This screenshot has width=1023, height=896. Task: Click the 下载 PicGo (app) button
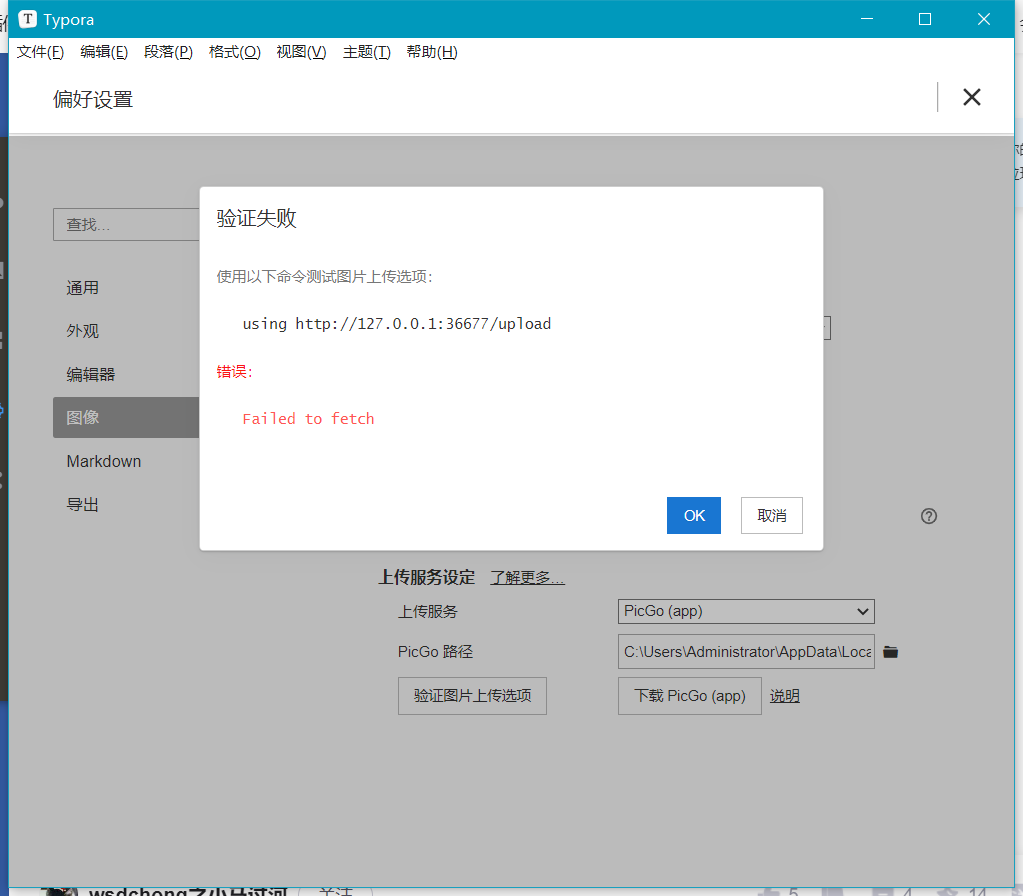690,696
